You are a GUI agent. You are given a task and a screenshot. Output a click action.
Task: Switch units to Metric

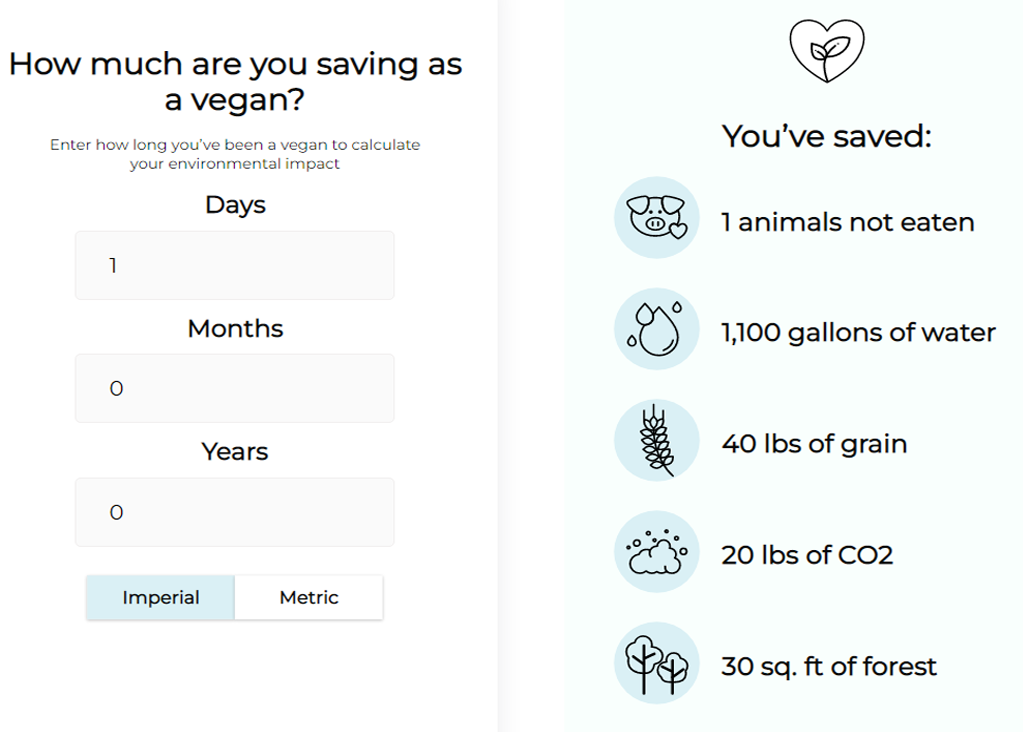pos(309,597)
